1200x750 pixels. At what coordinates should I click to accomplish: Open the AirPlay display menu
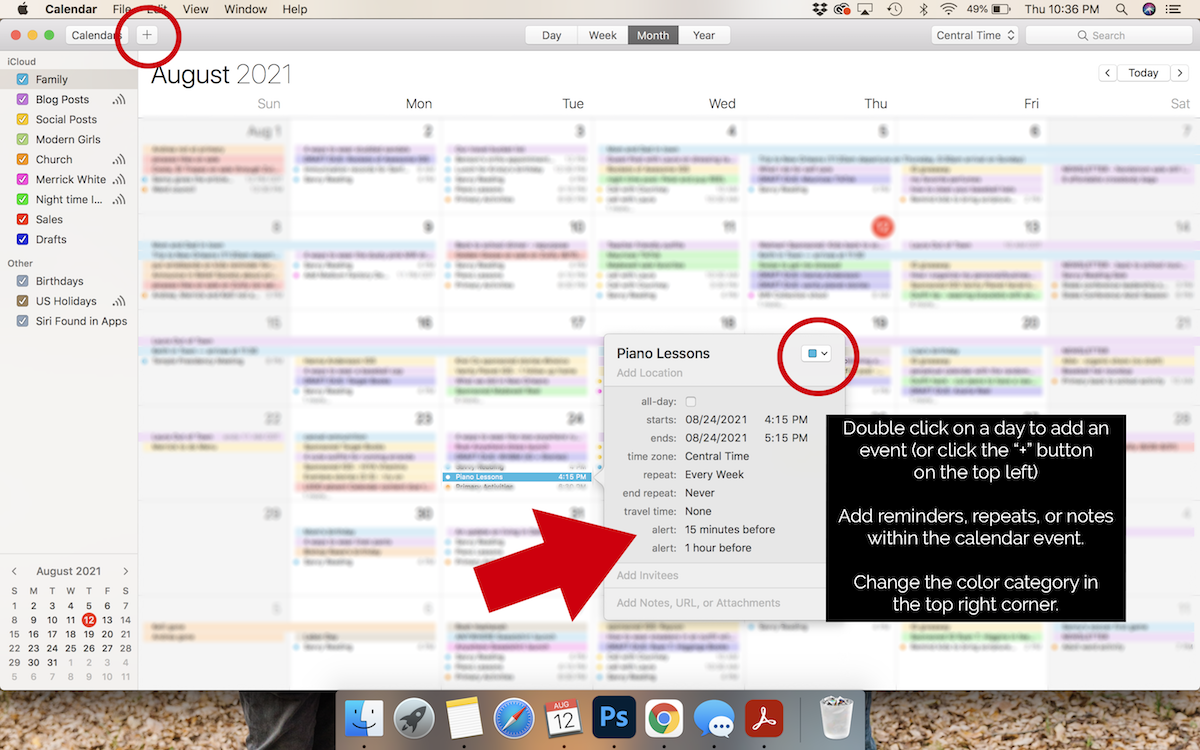pyautogui.click(x=866, y=9)
